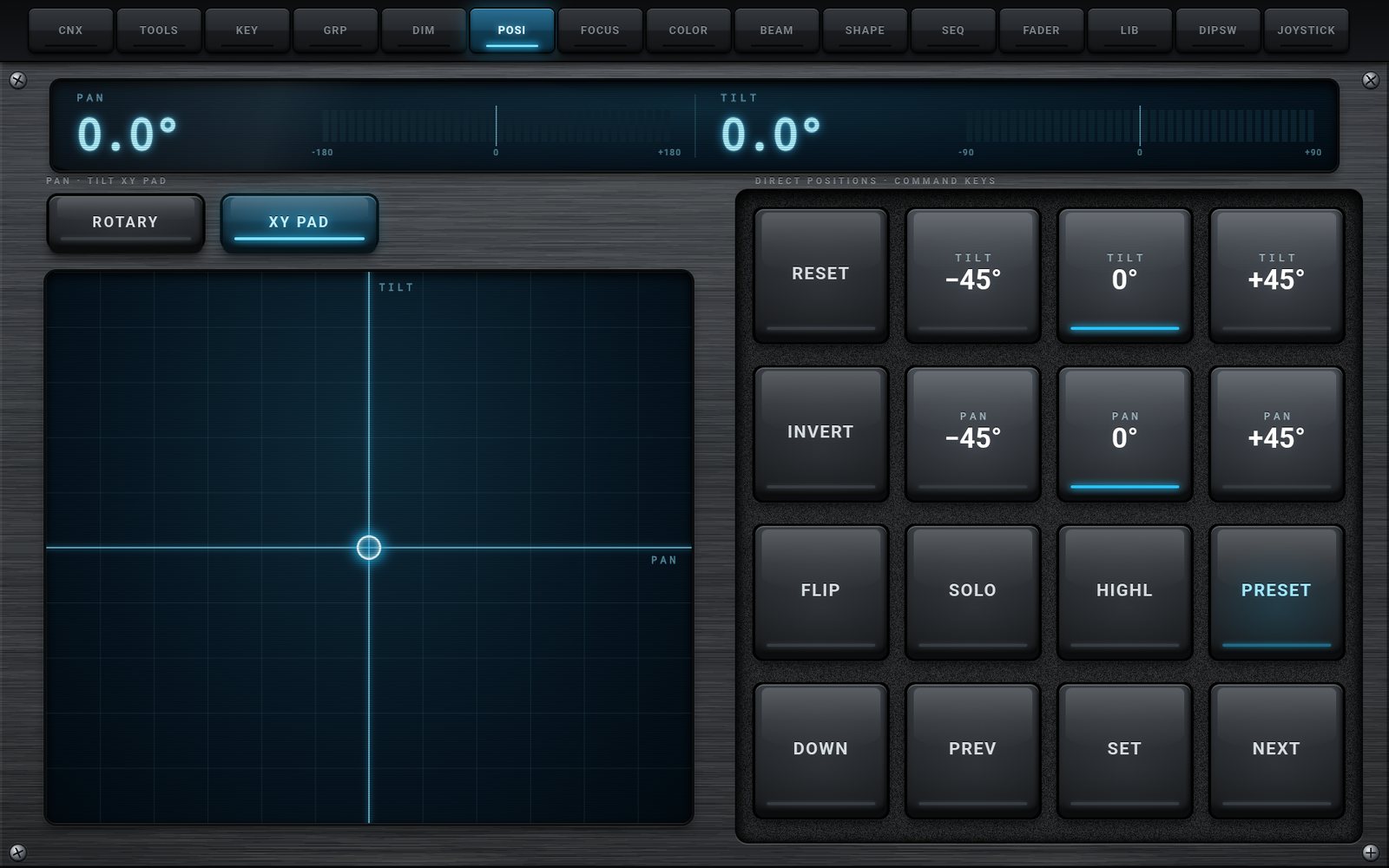Select the XY PAD mode
1389x868 pixels.
pyautogui.click(x=300, y=222)
